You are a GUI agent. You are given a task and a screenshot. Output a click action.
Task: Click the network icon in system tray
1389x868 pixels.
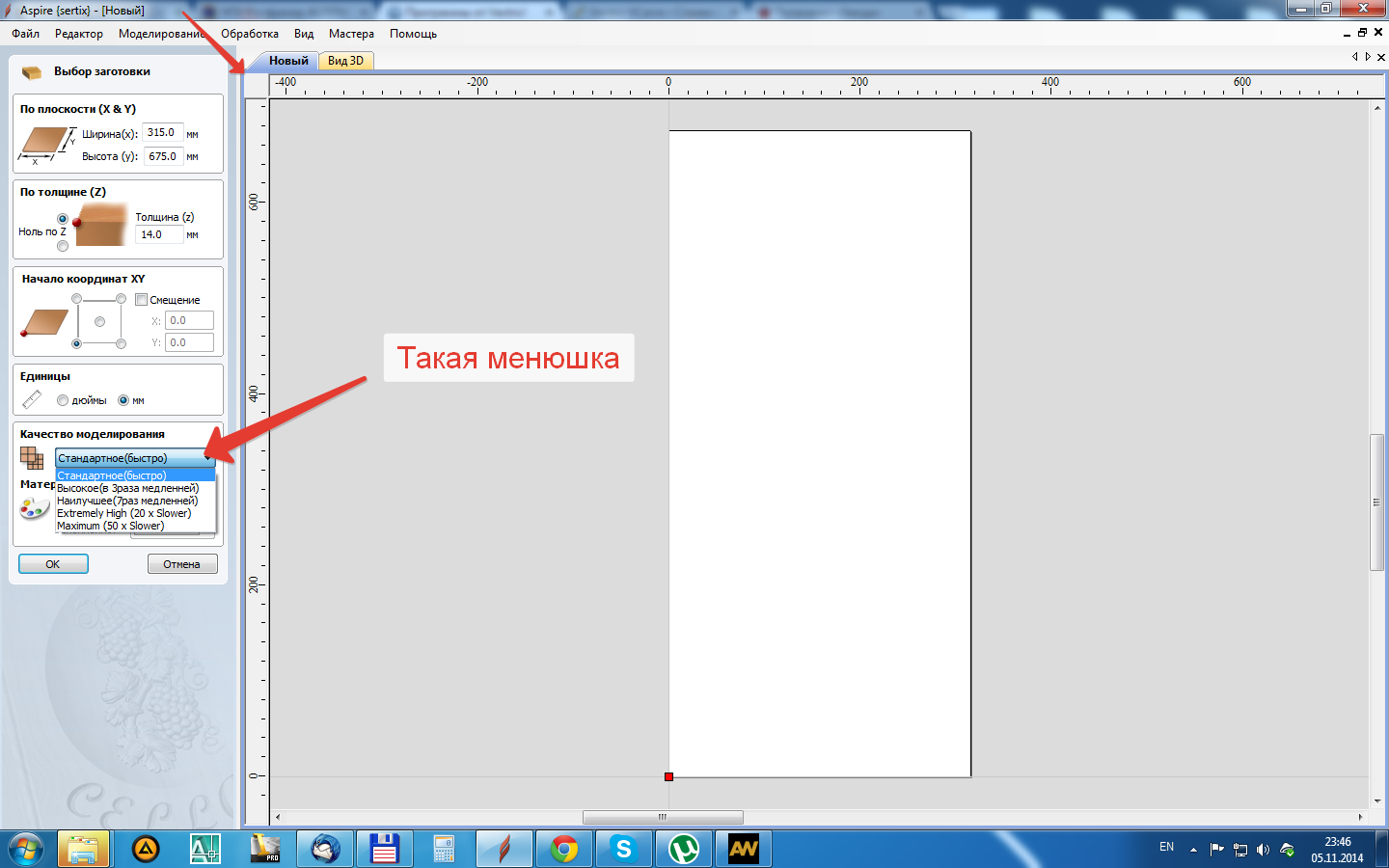[x=1240, y=850]
